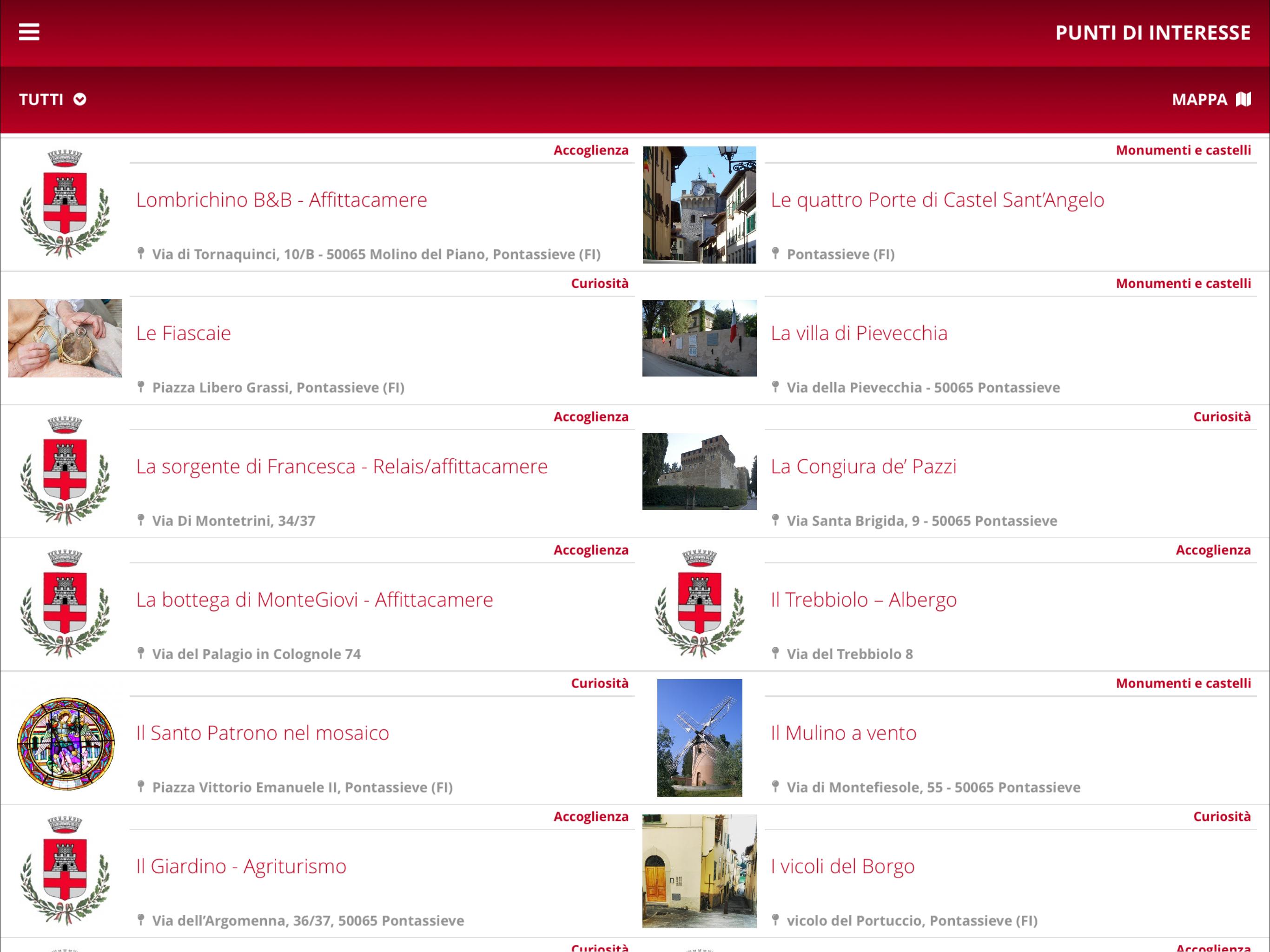1270x952 pixels.
Task: Click the Via di Tornaquinci, 10/B address
Action: (376, 254)
